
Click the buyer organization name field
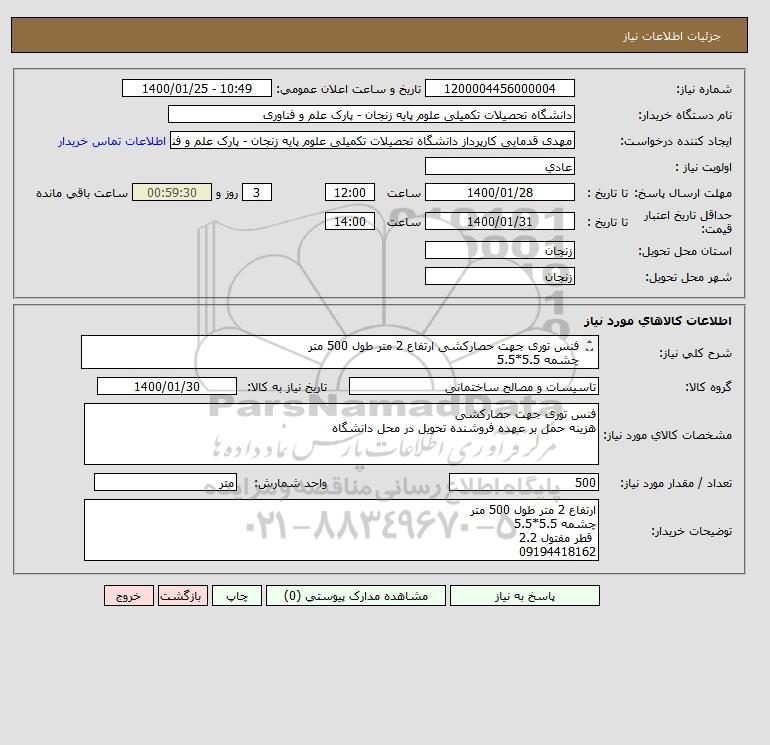pyautogui.click(x=371, y=114)
